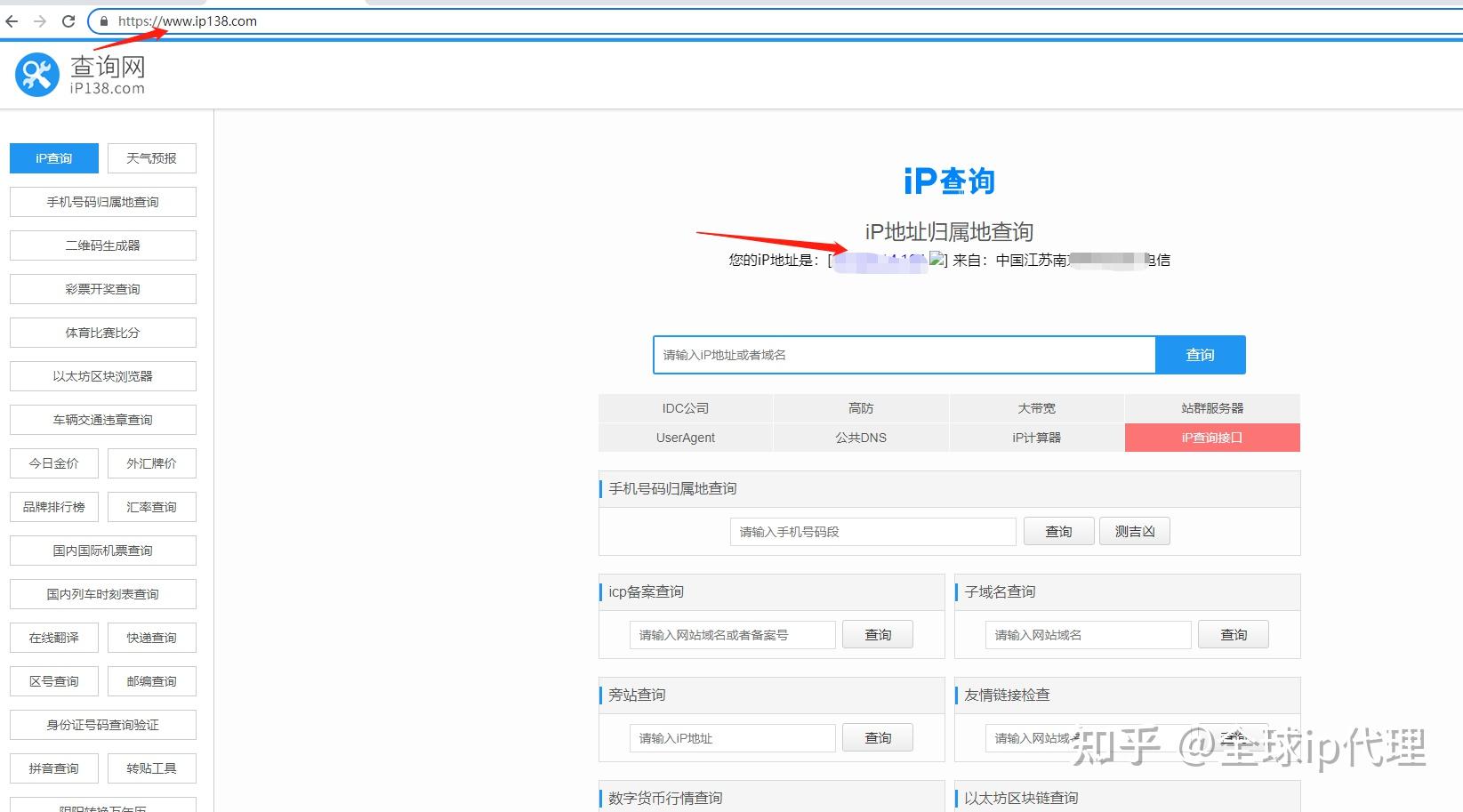Click the browser back arrow

(x=11, y=20)
